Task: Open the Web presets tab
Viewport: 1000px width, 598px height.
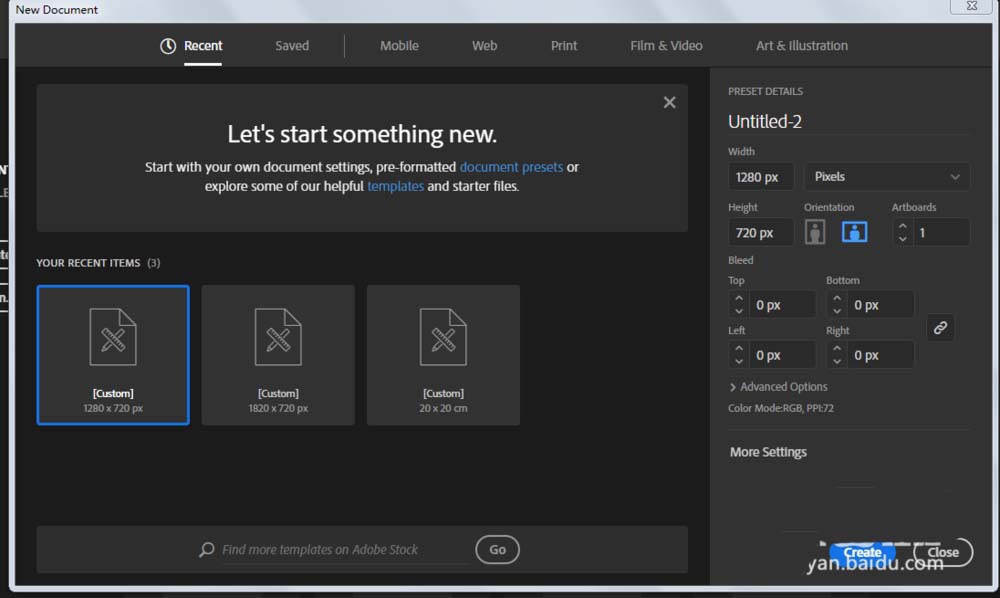Action: 485,46
